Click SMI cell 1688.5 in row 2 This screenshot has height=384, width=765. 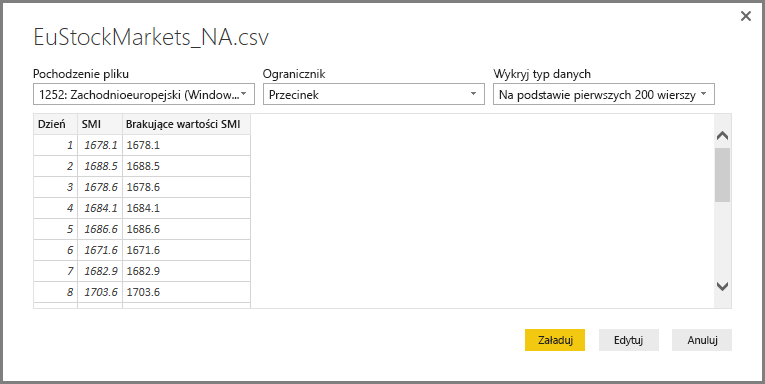(x=100, y=166)
